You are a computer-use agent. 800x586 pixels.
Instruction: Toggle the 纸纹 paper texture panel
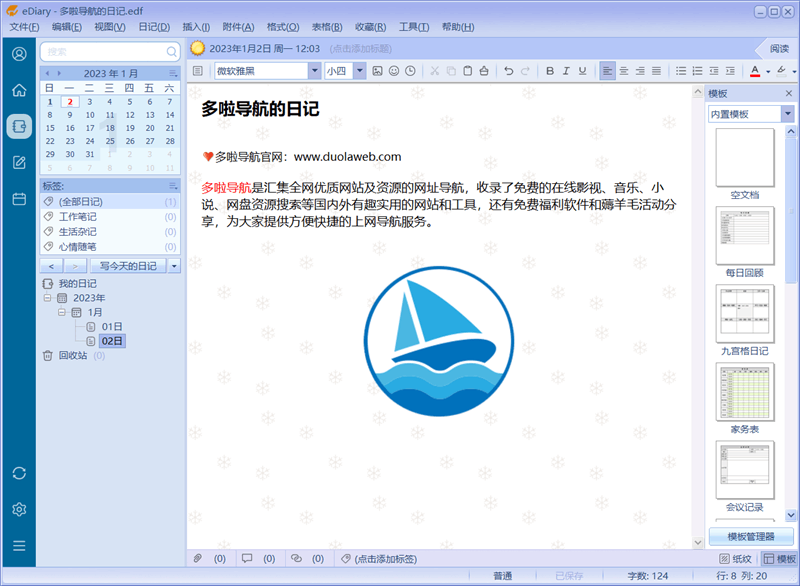735,559
